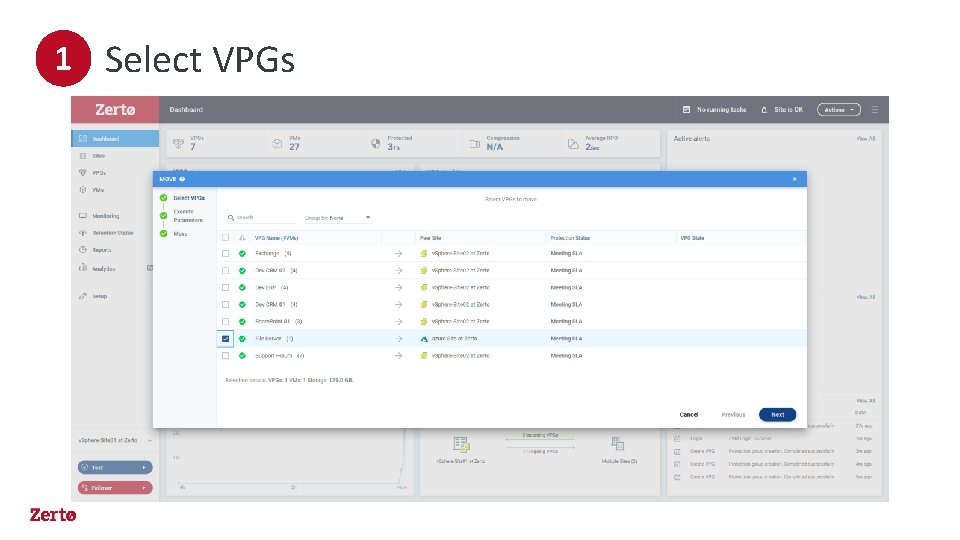
Task: Click the Test button
Action: click(115, 468)
